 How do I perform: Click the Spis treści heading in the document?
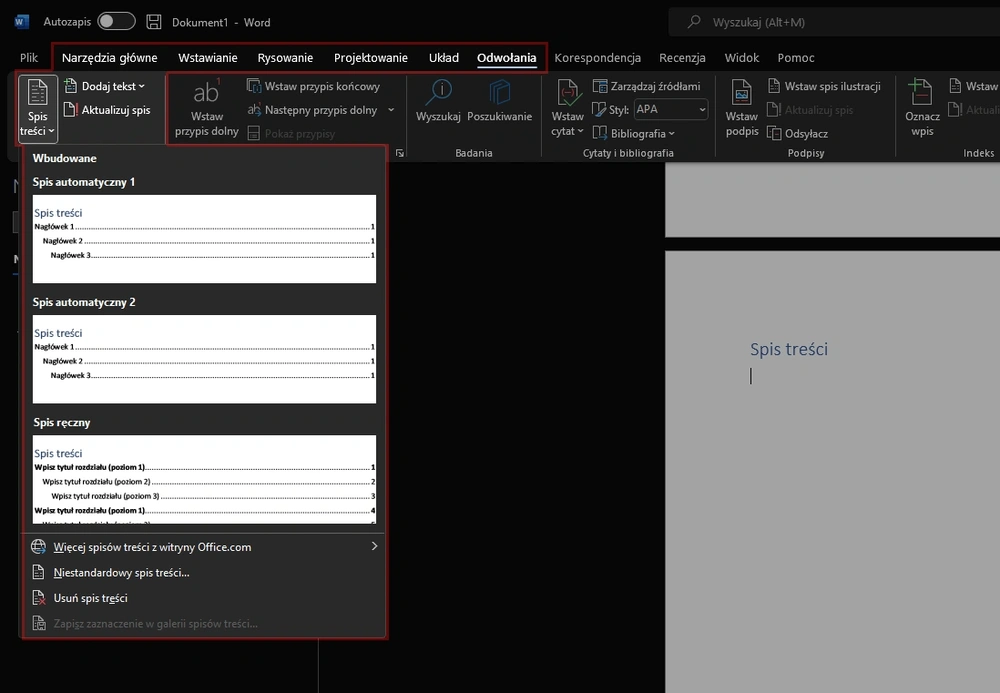[789, 349]
